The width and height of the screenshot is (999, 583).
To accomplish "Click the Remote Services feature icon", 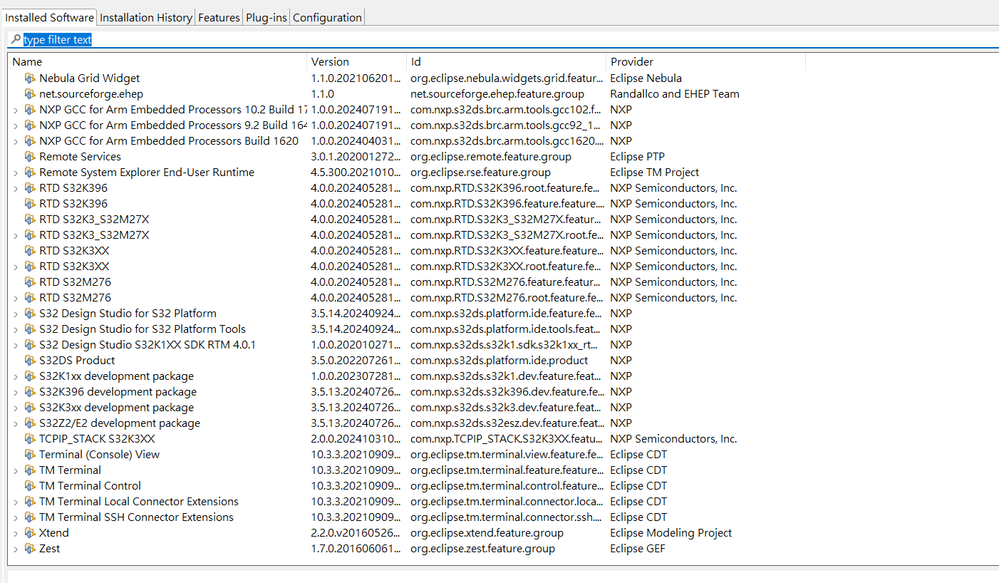I will coord(30,156).
